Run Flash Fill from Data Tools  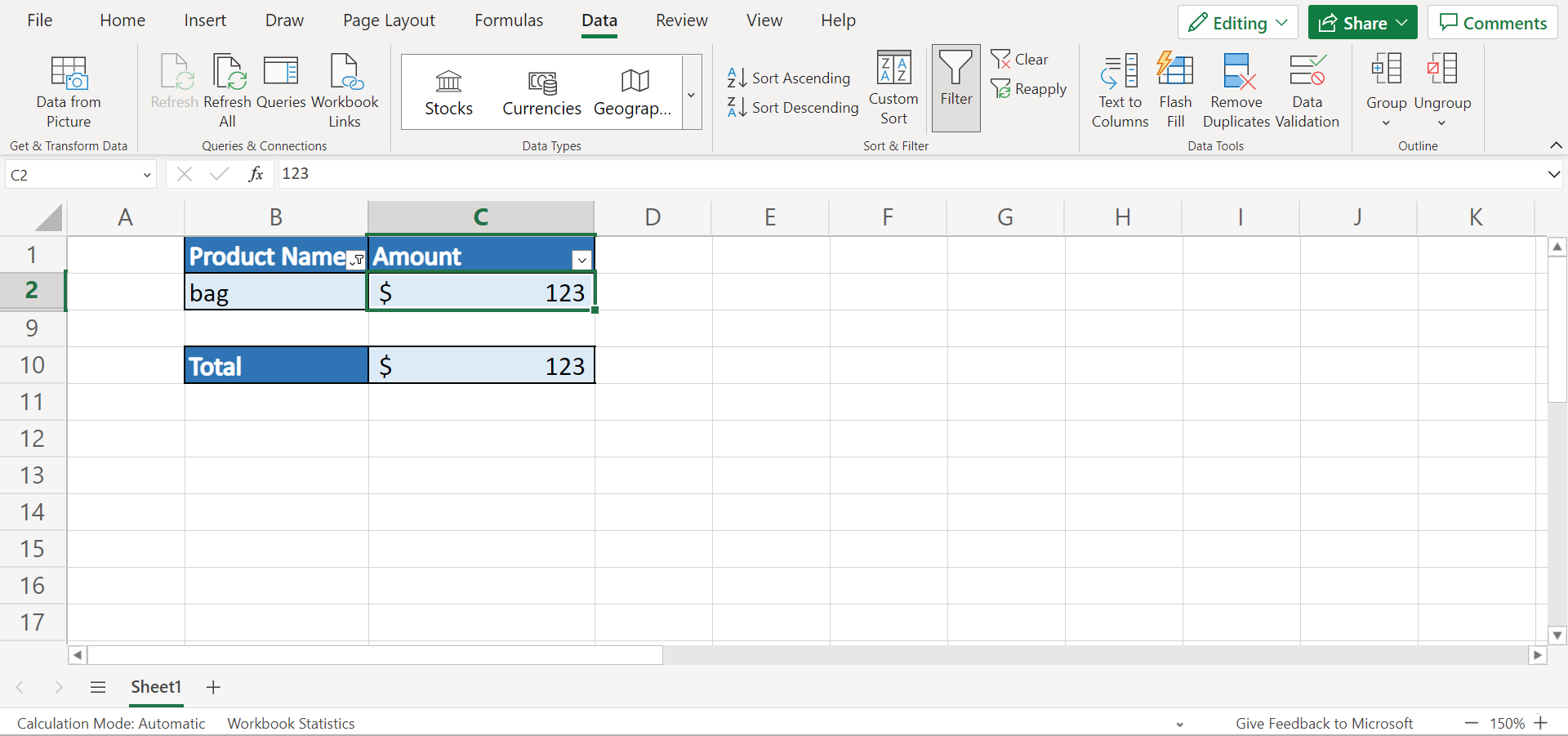[x=1175, y=90]
